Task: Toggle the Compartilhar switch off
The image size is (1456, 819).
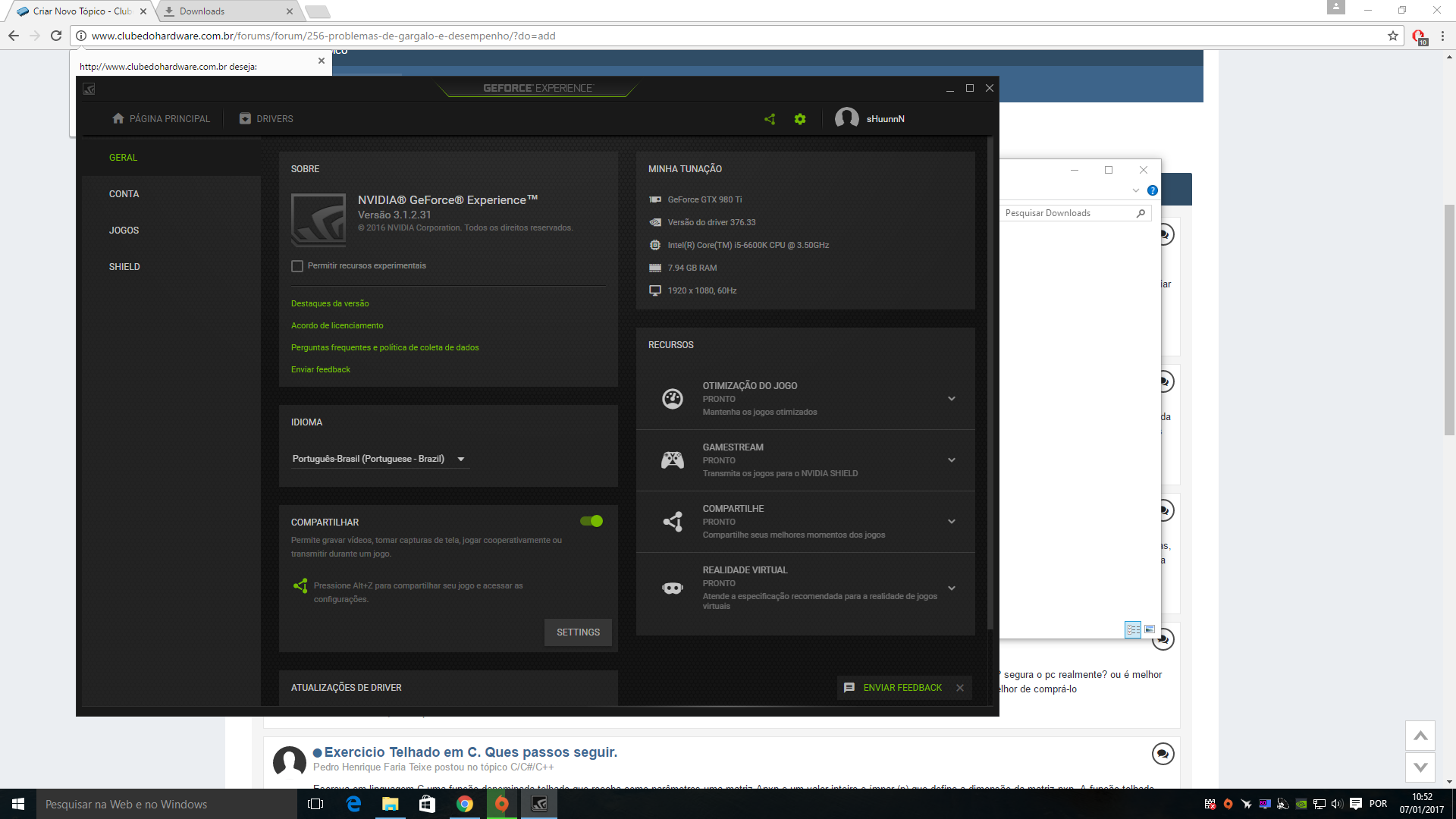Action: pos(591,521)
